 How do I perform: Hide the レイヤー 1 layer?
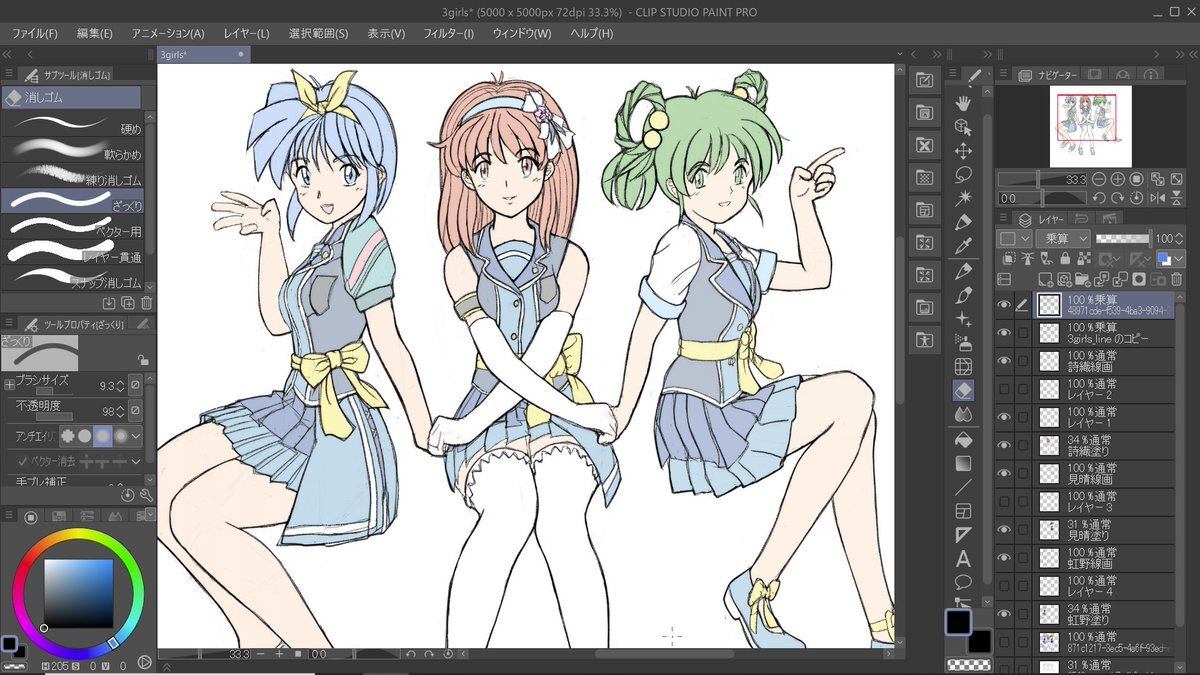(x=1004, y=417)
